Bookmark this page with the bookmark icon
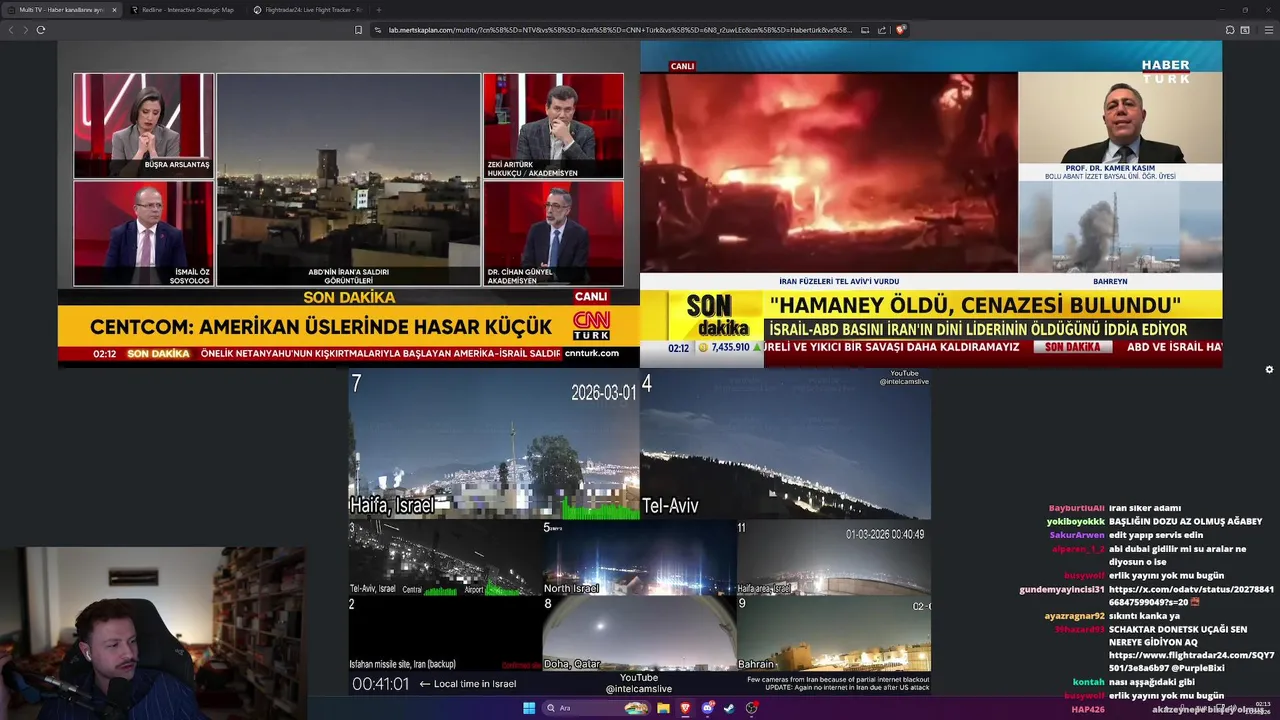Viewport: 1280px width, 720px height. pyautogui.click(x=358, y=30)
